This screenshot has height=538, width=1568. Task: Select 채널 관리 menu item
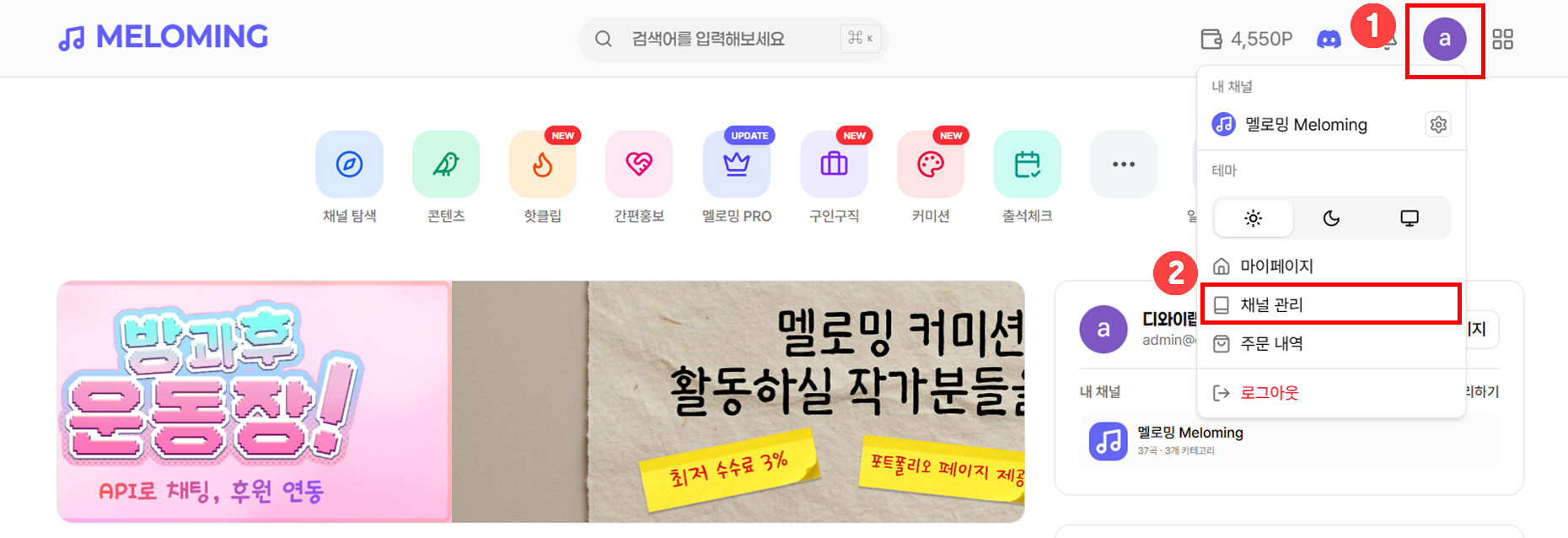[x=1331, y=304]
